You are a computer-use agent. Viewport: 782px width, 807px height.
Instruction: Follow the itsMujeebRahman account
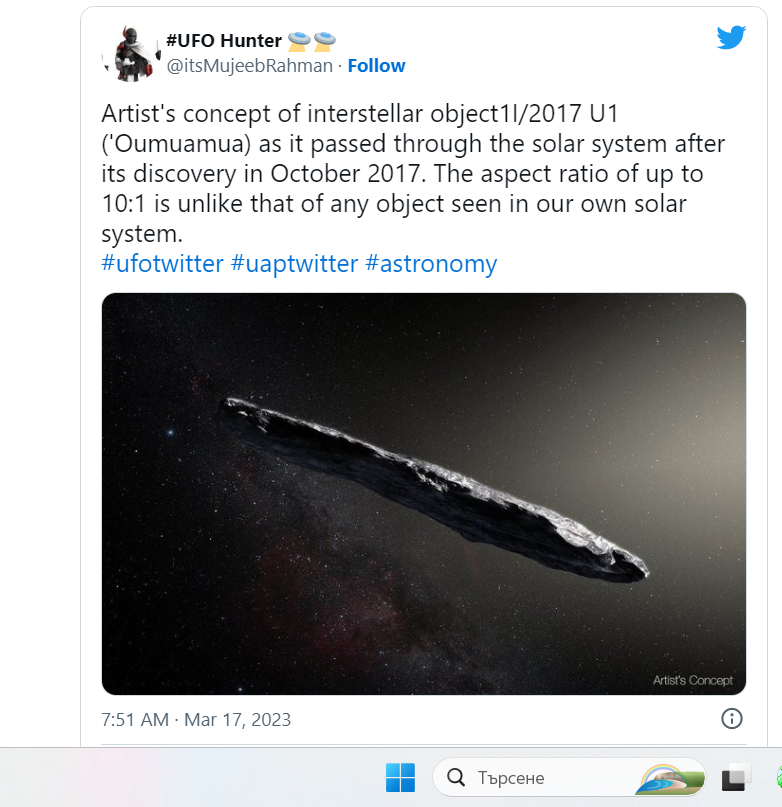pyautogui.click(x=376, y=66)
